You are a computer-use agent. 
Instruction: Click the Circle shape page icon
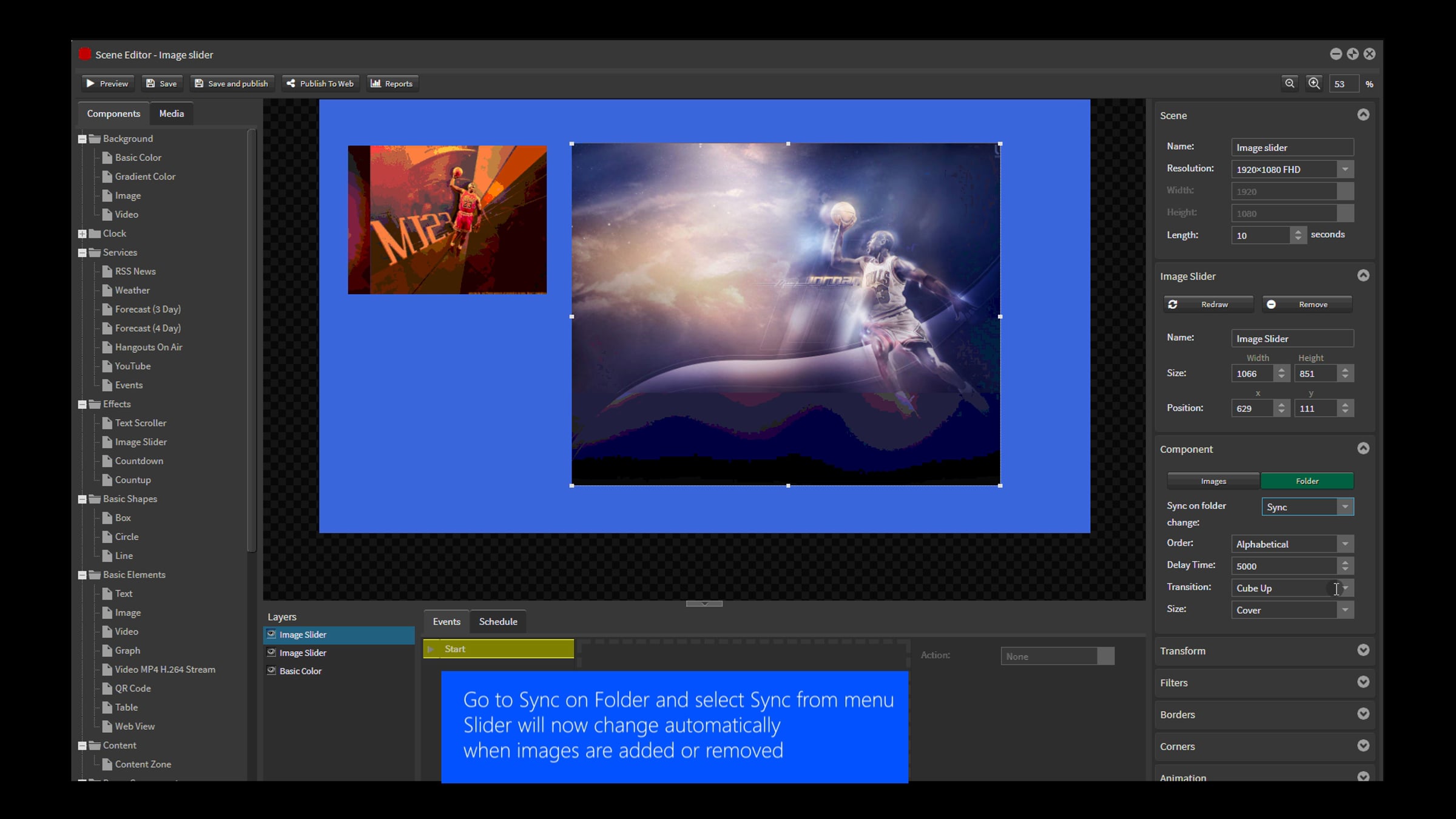tap(107, 537)
